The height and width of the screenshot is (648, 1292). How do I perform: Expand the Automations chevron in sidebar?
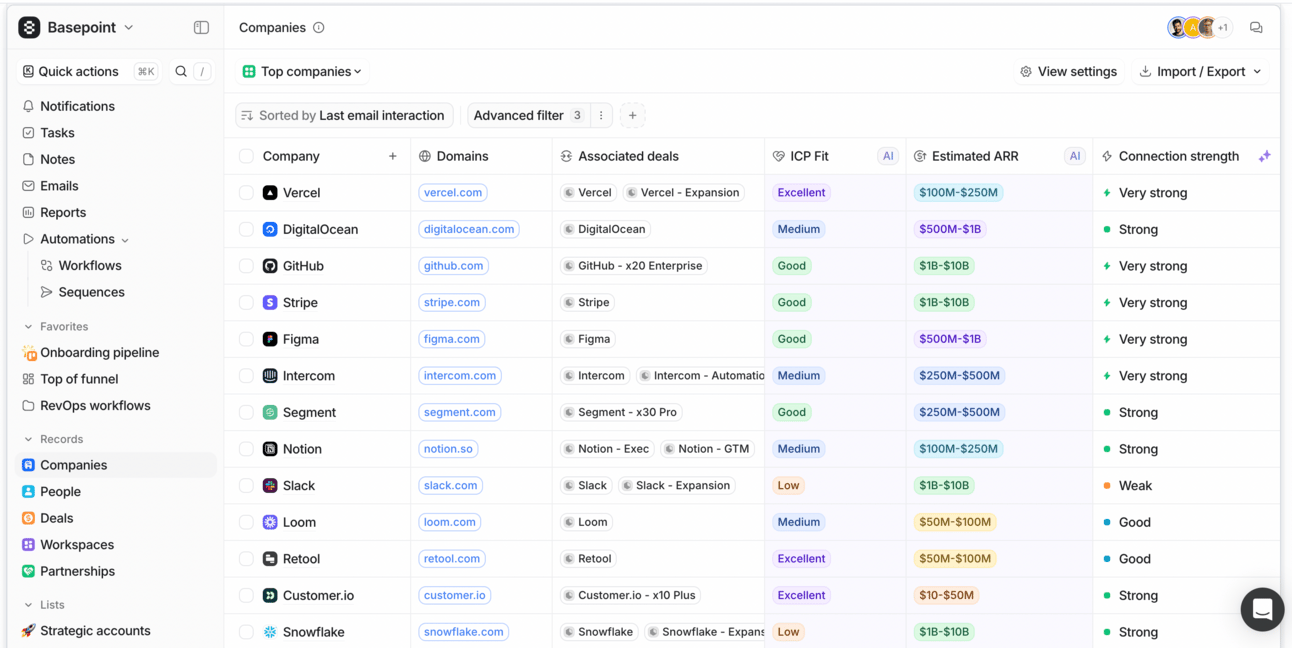point(125,240)
